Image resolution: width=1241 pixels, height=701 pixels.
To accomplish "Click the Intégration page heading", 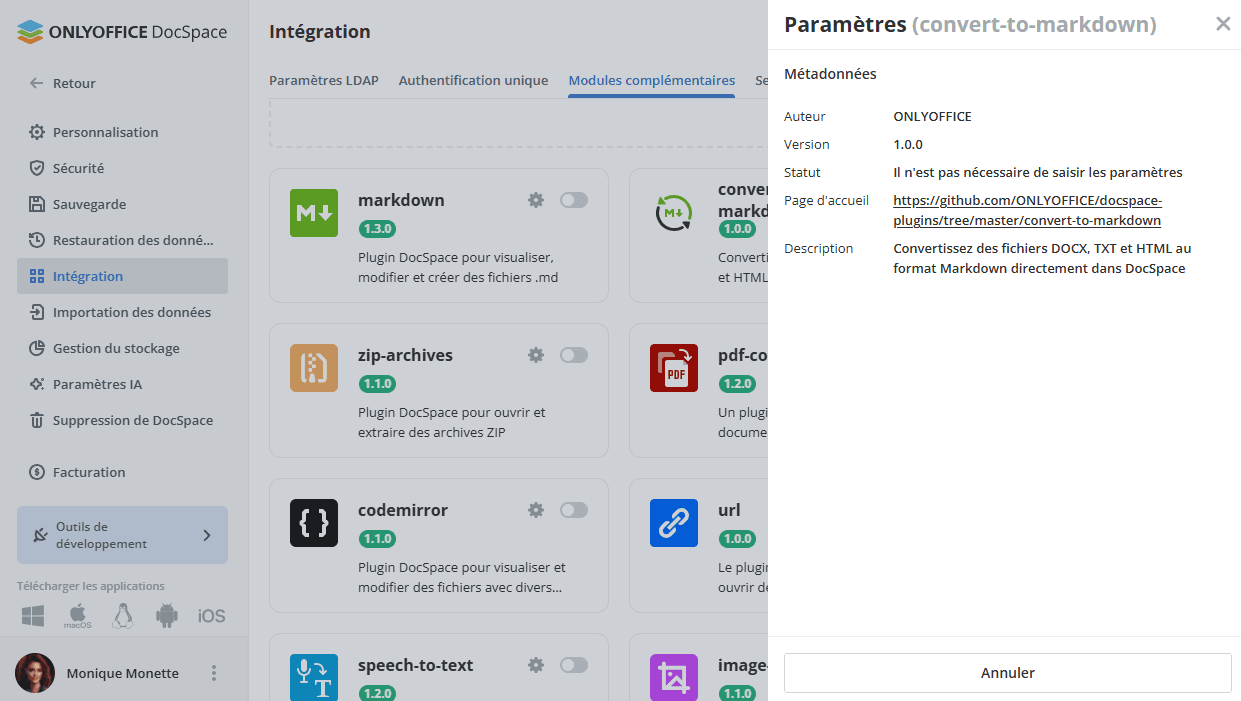I will (320, 32).
